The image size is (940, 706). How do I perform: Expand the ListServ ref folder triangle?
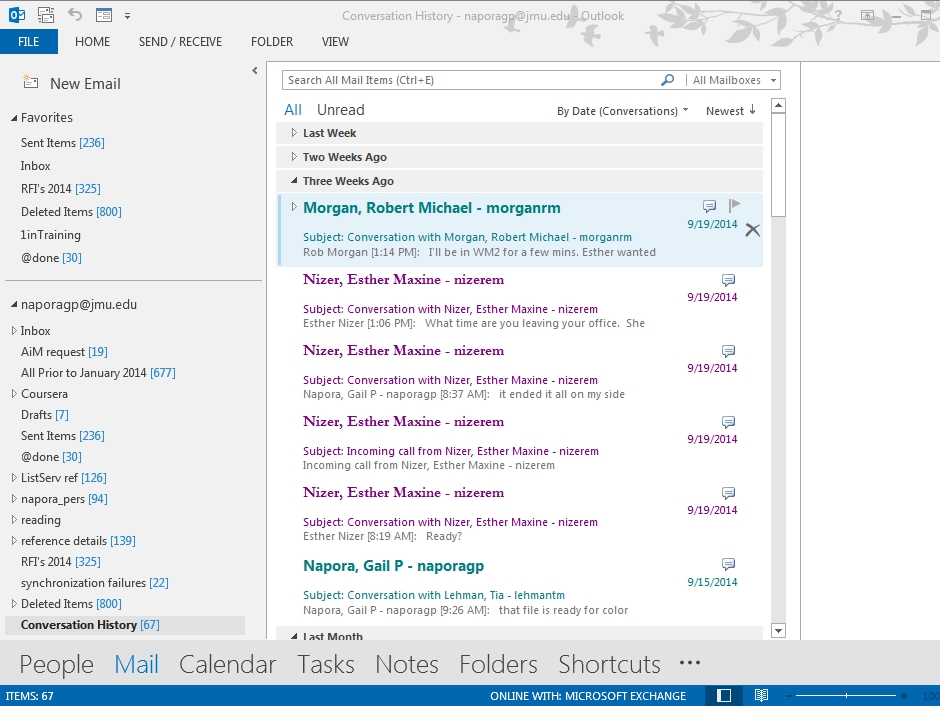[x=14, y=478]
